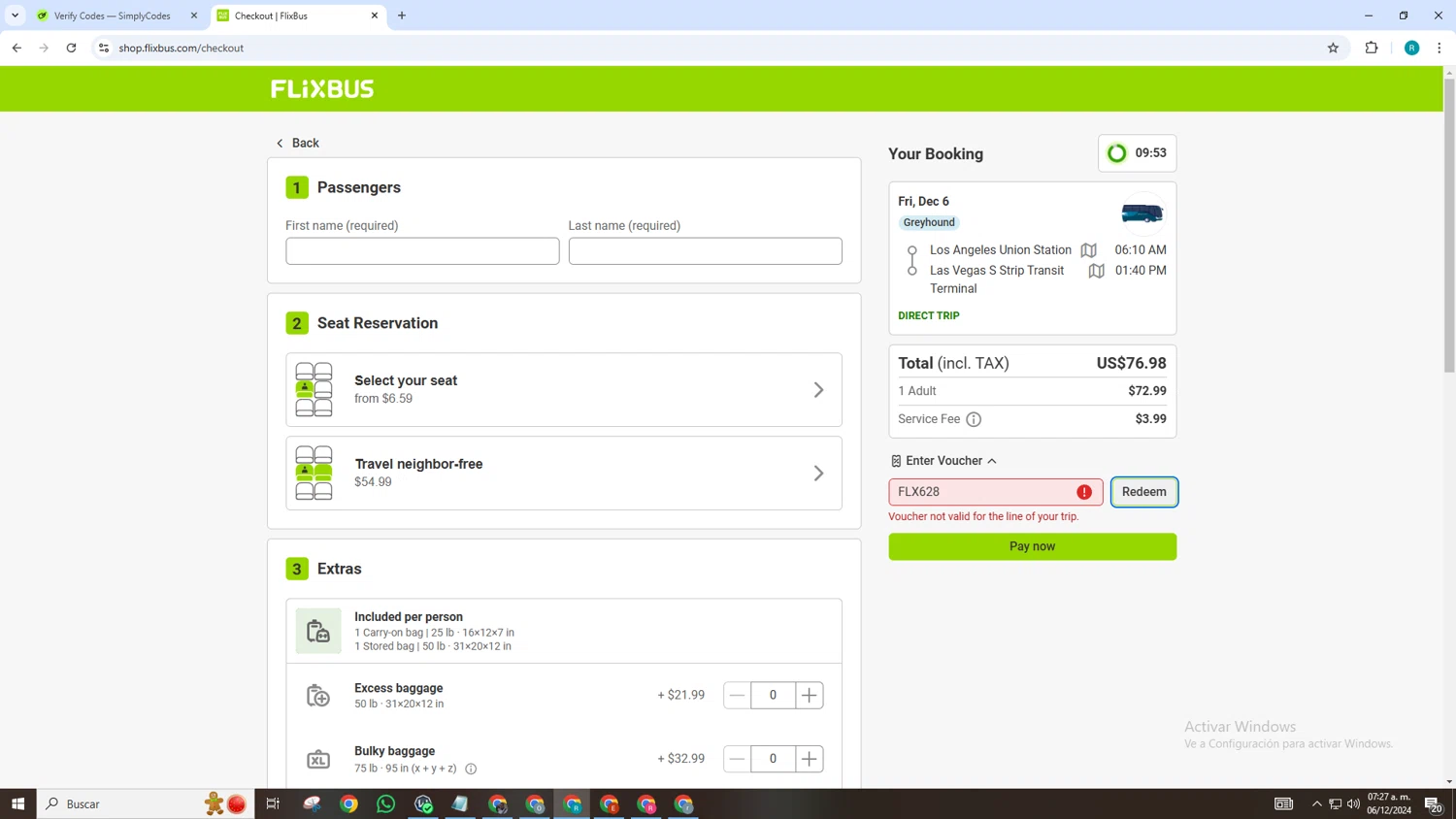This screenshot has height=819, width=1456.
Task: Open the Travel neighbor-free option
Action: [564, 473]
